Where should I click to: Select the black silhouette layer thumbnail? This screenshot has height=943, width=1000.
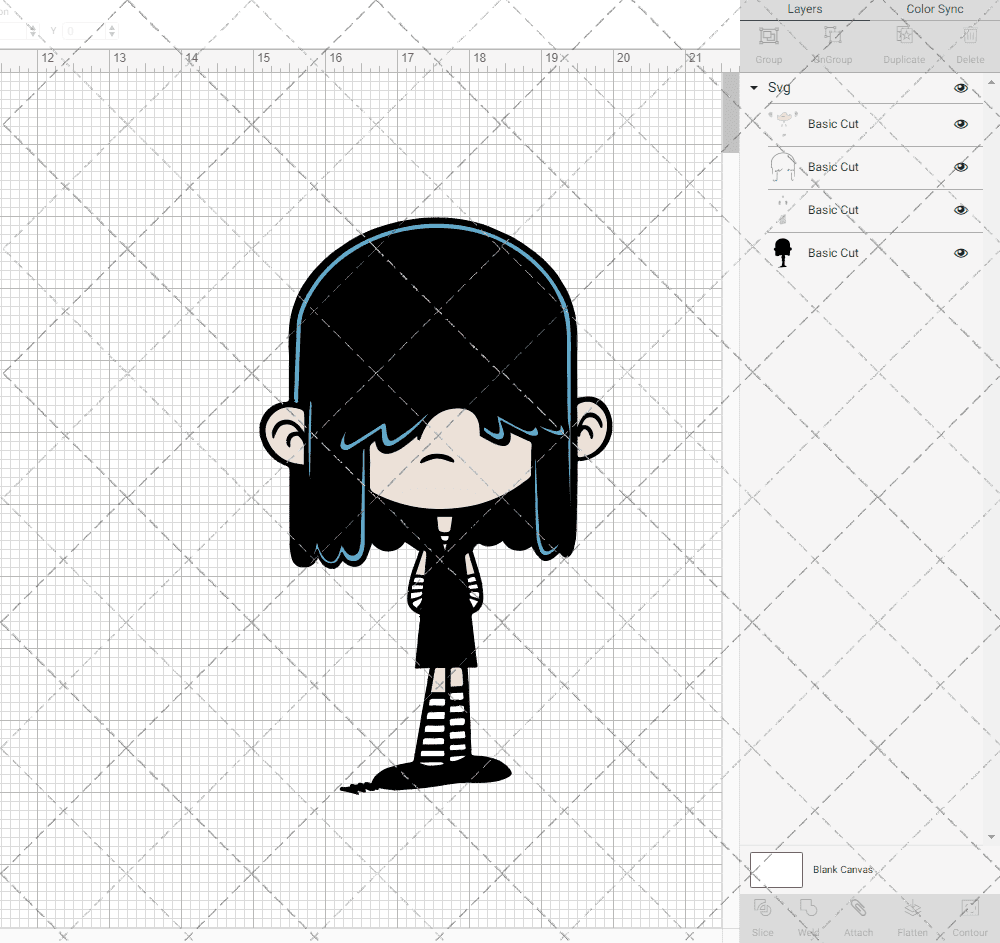(783, 252)
